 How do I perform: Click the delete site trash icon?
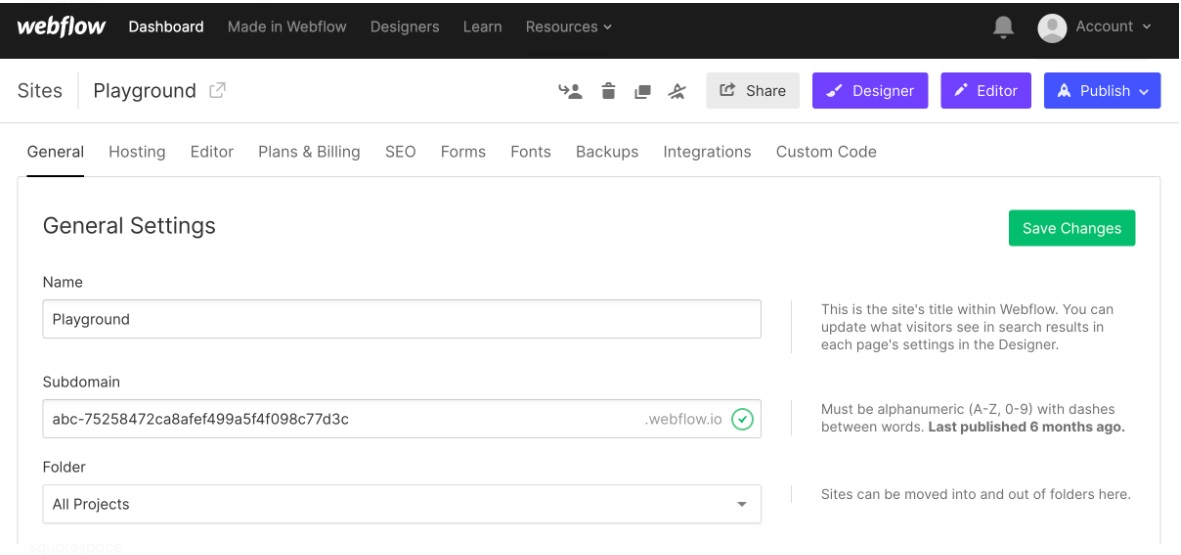point(606,91)
